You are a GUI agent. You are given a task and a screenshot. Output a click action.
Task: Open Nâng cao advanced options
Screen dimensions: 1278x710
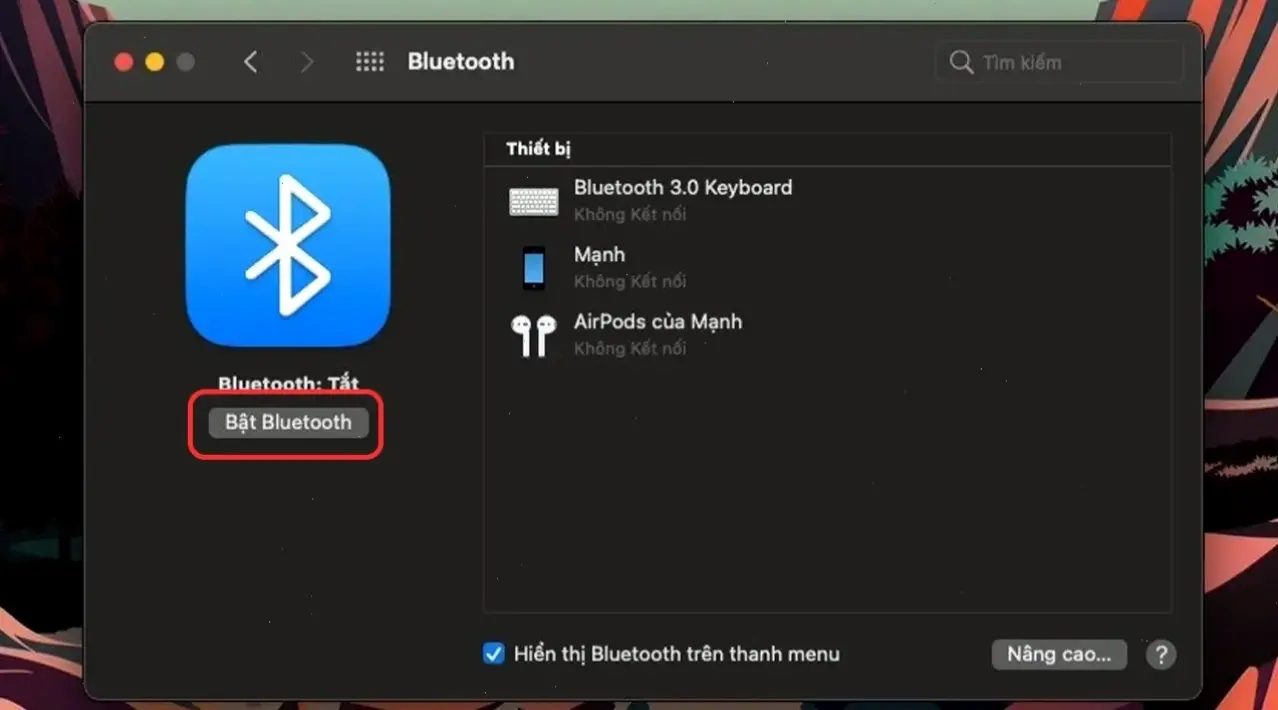pyautogui.click(x=1058, y=654)
